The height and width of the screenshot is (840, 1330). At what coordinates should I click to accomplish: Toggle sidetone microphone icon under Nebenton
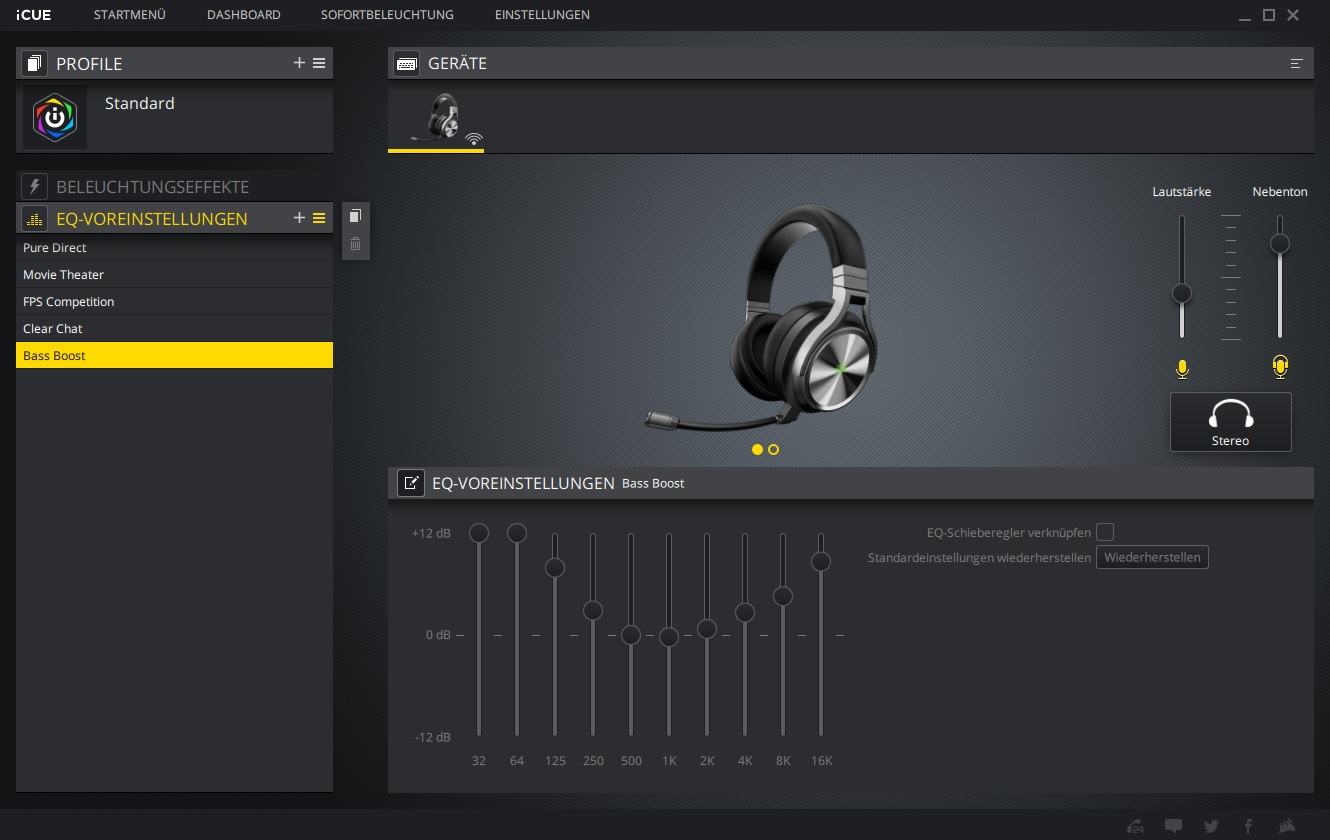(x=1280, y=367)
